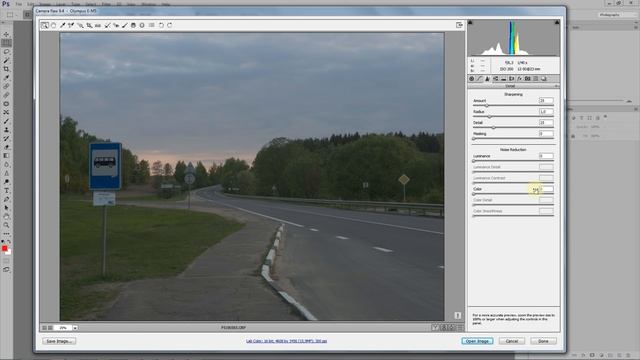Select Photoshop Zoom tool in left toolbar
This screenshot has height=360, width=640.
coord(6,225)
